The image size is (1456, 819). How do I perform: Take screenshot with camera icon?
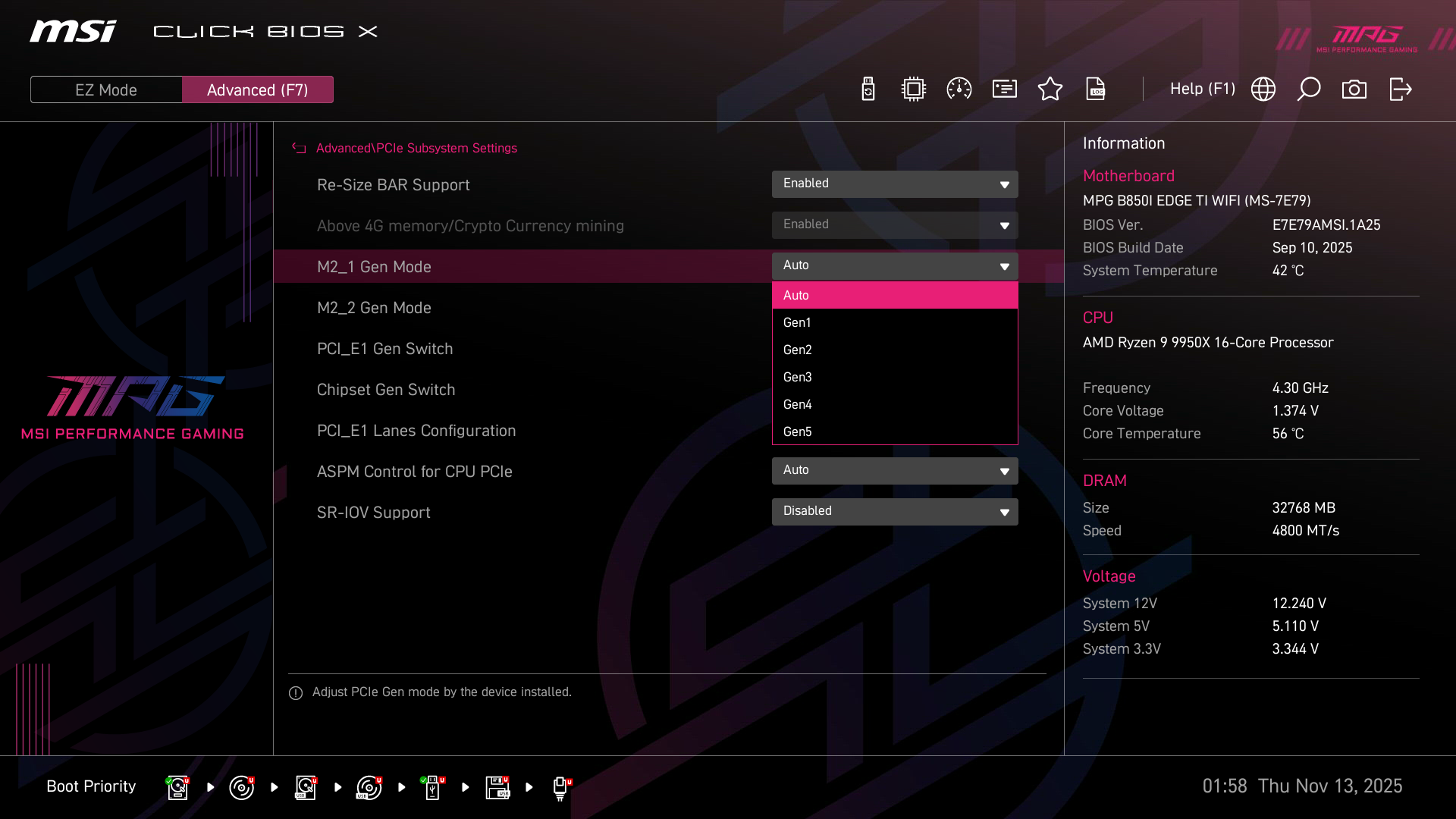tap(1354, 89)
